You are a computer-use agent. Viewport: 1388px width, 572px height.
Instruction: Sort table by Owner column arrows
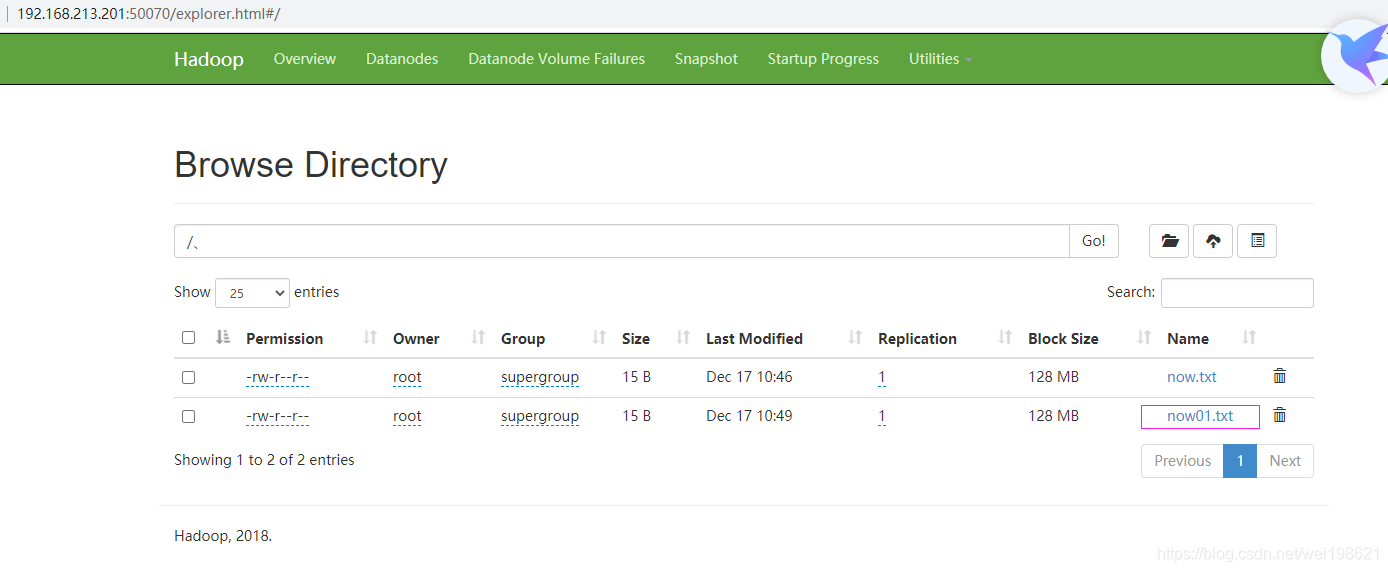pyautogui.click(x=478, y=338)
